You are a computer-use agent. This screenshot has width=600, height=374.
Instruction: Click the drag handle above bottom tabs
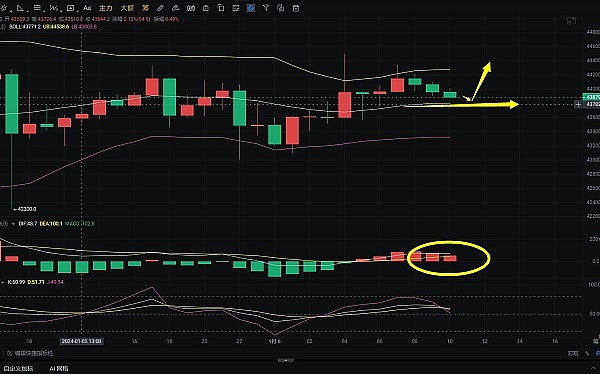286,361
